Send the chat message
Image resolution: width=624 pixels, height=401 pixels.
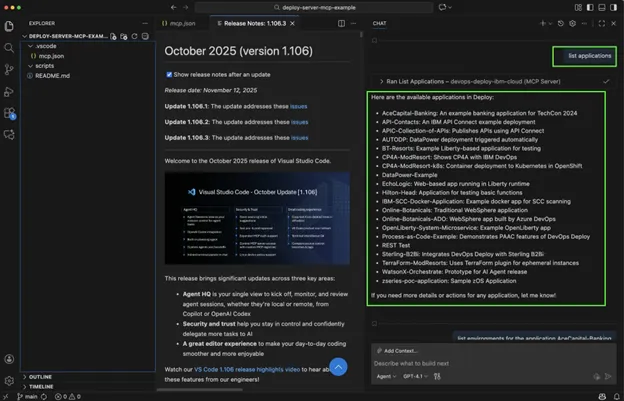coord(608,376)
